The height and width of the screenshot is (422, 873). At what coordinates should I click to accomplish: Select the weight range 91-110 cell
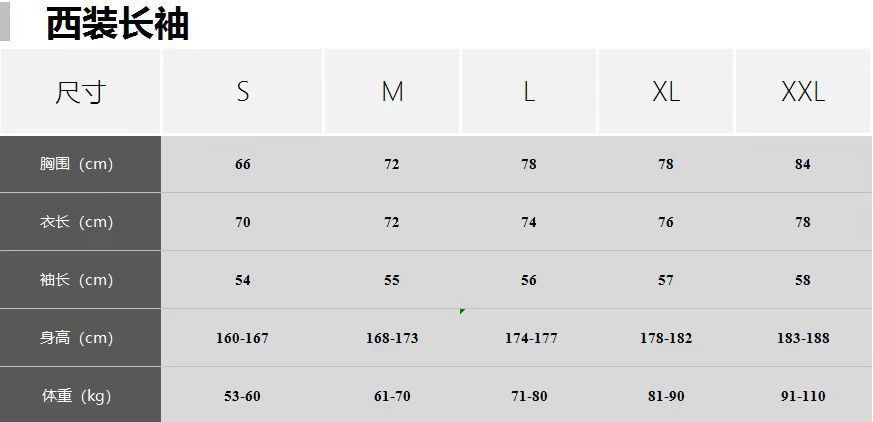pos(803,396)
